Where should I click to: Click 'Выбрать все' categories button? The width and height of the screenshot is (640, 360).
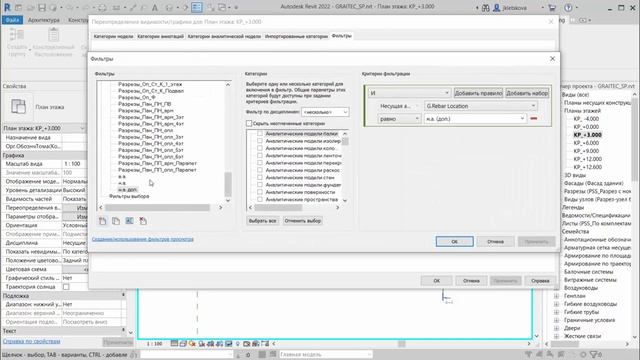click(x=263, y=221)
